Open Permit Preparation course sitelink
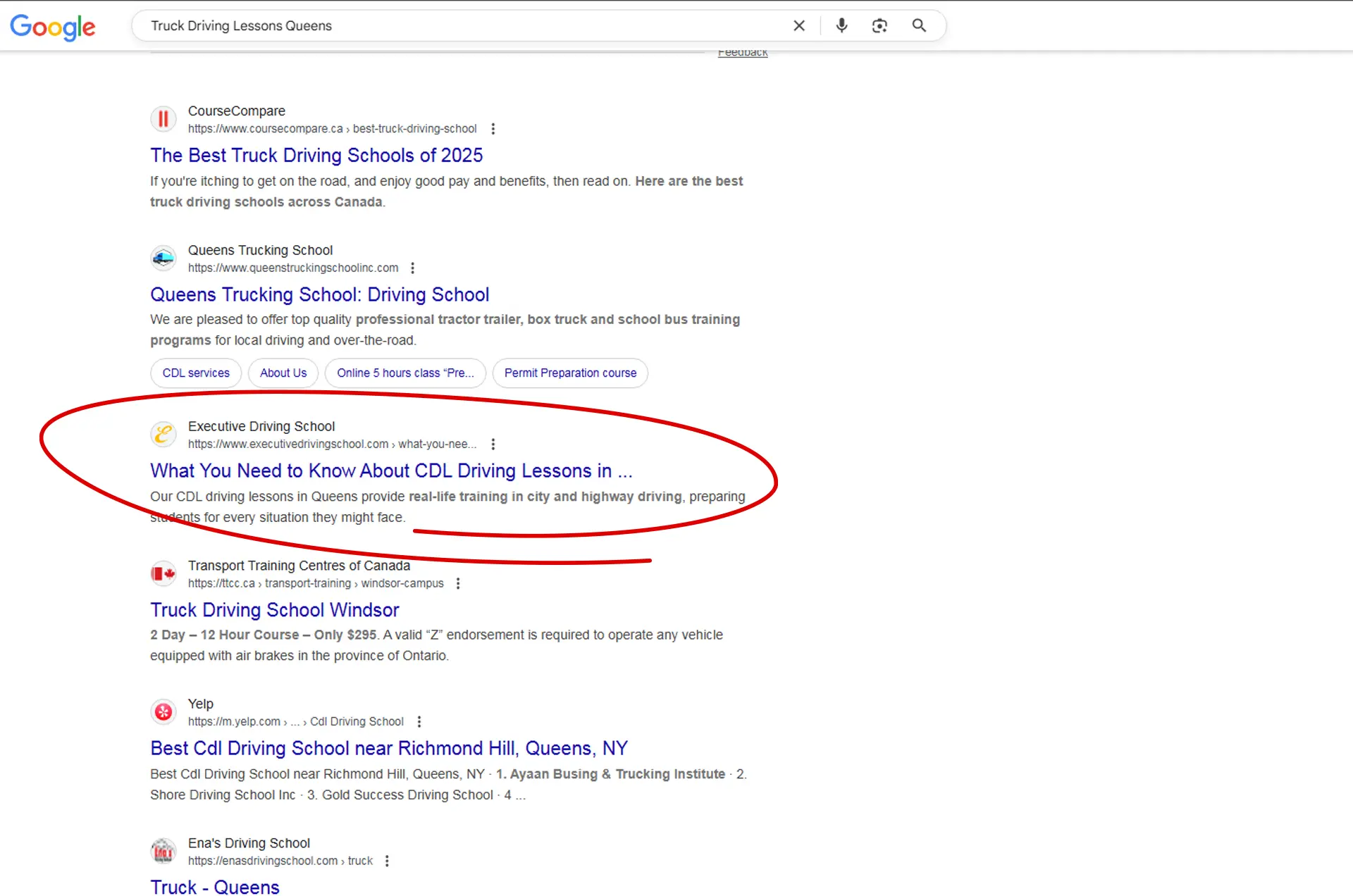The image size is (1353, 896). 570,373
